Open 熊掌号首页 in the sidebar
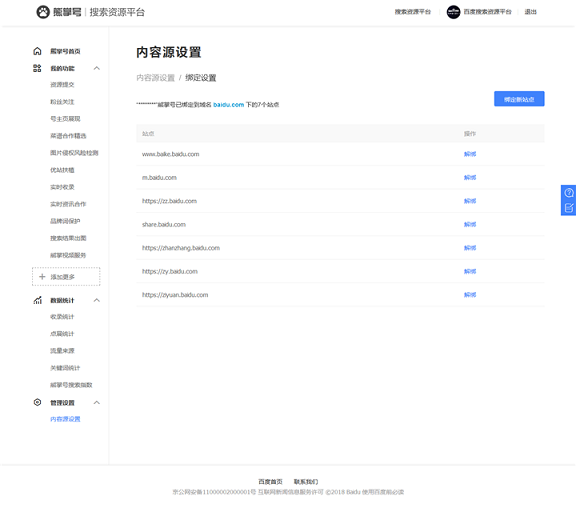The image size is (576, 508). [x=65, y=51]
